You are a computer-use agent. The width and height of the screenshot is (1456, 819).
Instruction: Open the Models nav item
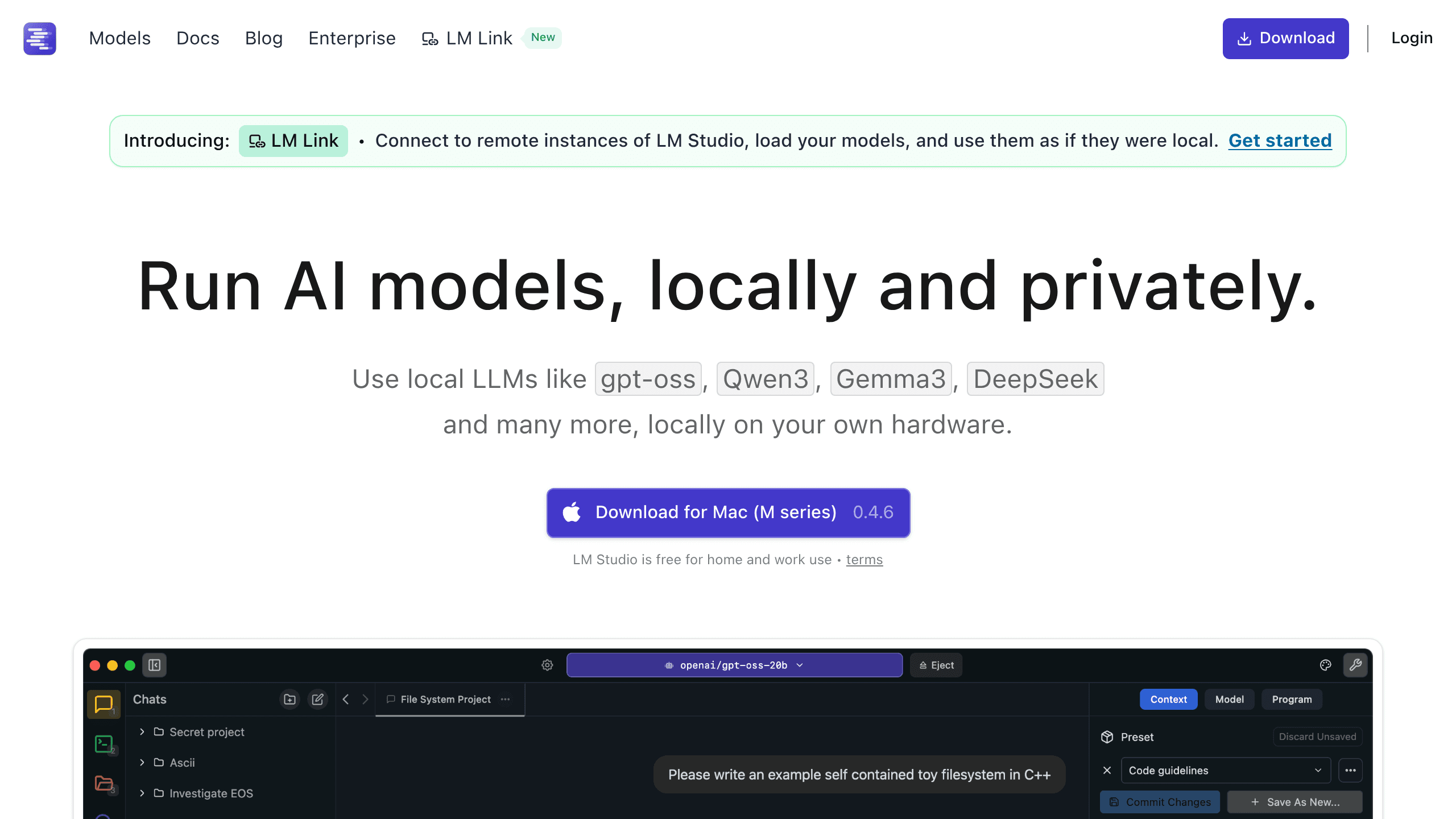coord(120,38)
